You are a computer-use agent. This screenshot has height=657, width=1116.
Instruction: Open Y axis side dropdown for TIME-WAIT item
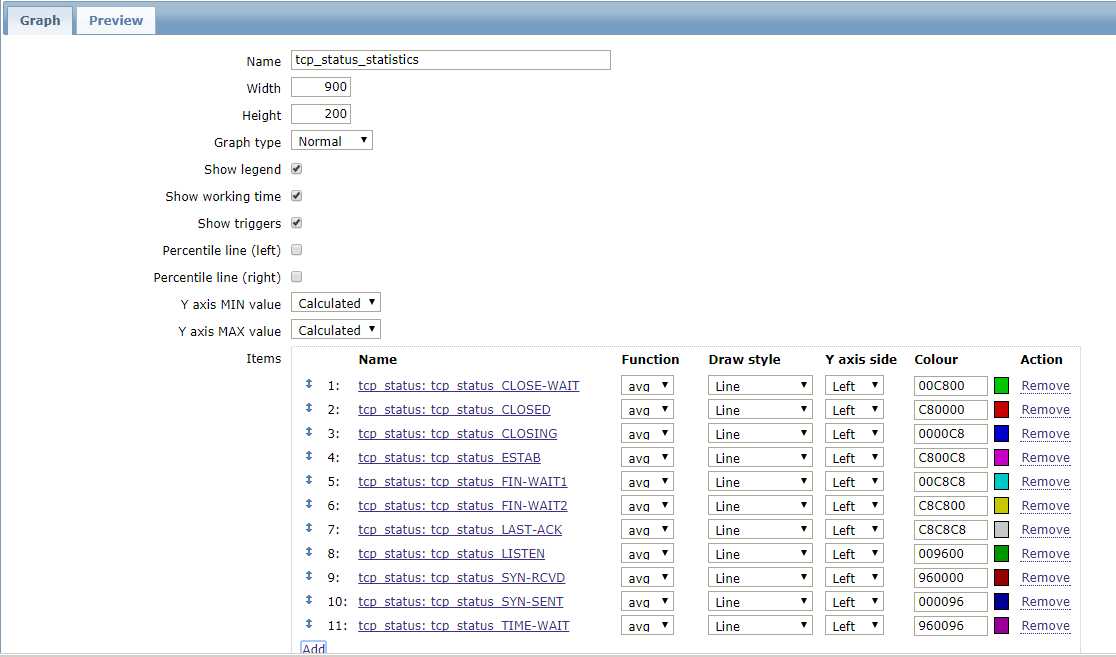(854, 626)
